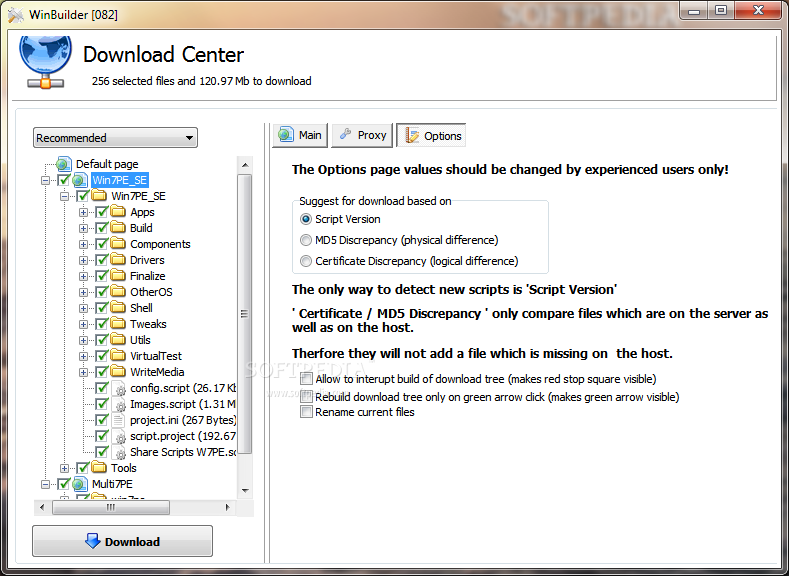Click the Drivers folder icon
Image resolution: width=789 pixels, height=576 pixels.
pyautogui.click(x=118, y=260)
